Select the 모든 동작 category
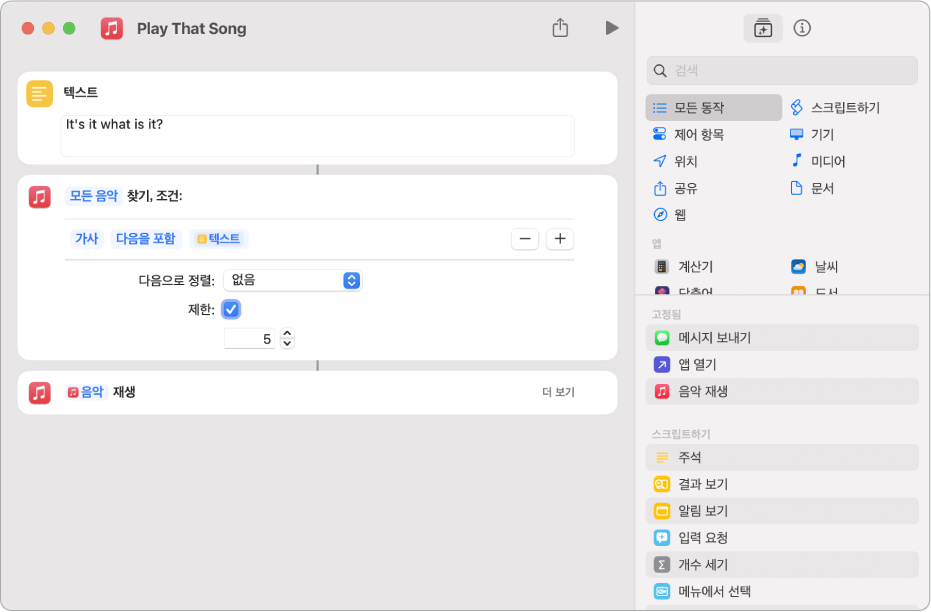This screenshot has width=931, height=612. (714, 107)
